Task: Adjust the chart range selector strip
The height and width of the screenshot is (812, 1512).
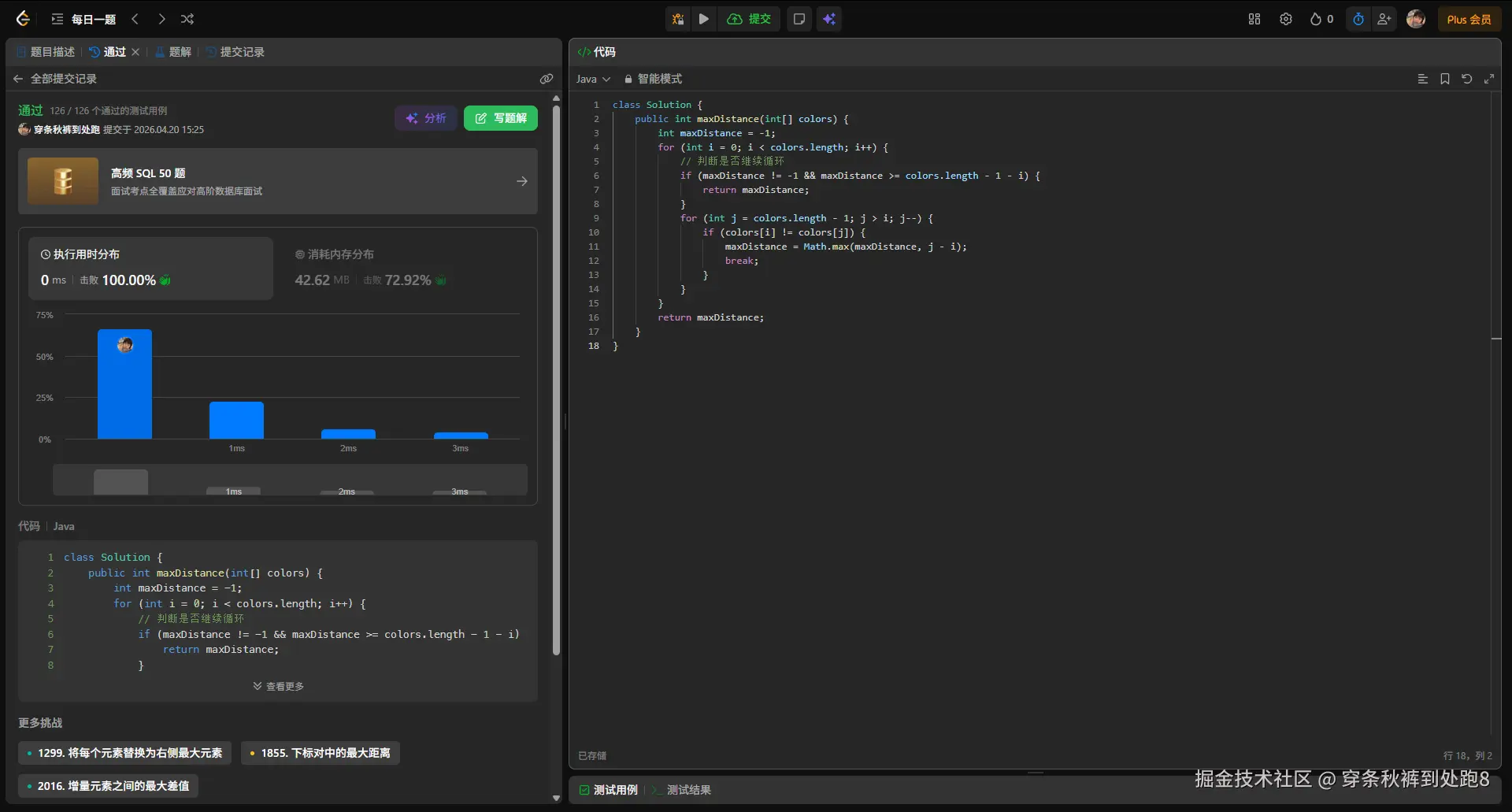Action: pos(290,480)
